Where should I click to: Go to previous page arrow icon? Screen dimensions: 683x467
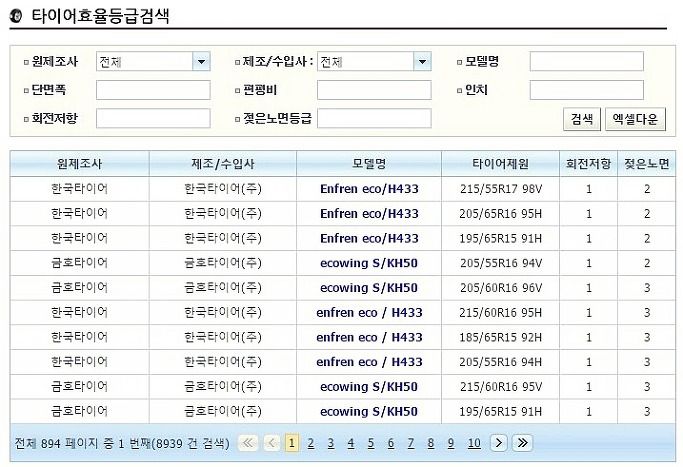pyautogui.click(x=272, y=443)
